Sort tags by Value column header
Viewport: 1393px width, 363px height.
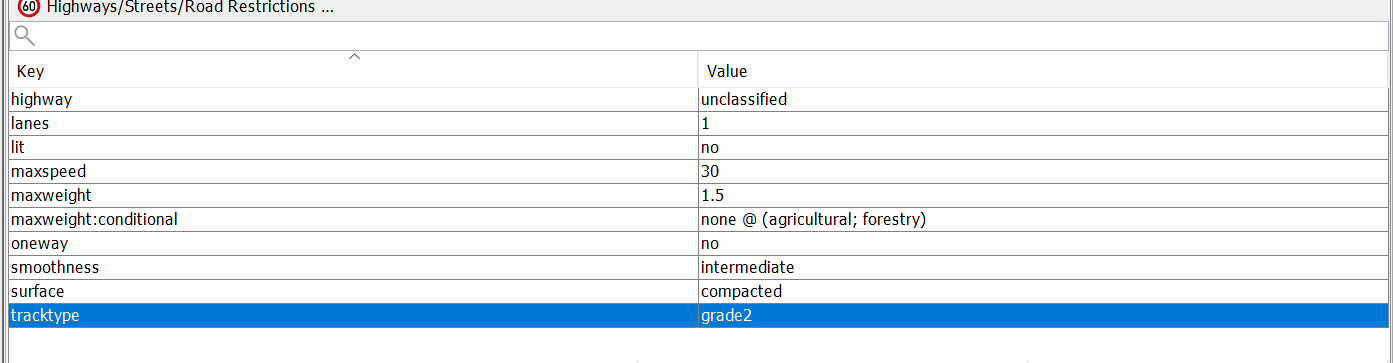click(1044, 72)
